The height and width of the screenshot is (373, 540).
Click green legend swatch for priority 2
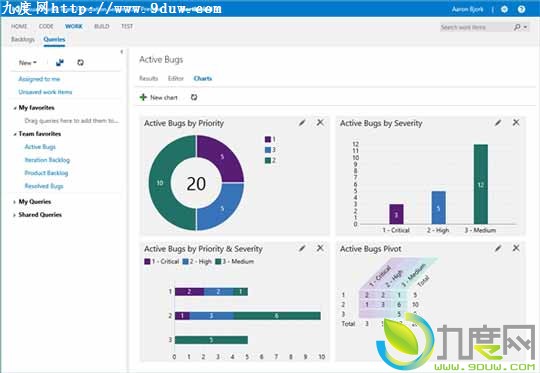(x=268, y=160)
